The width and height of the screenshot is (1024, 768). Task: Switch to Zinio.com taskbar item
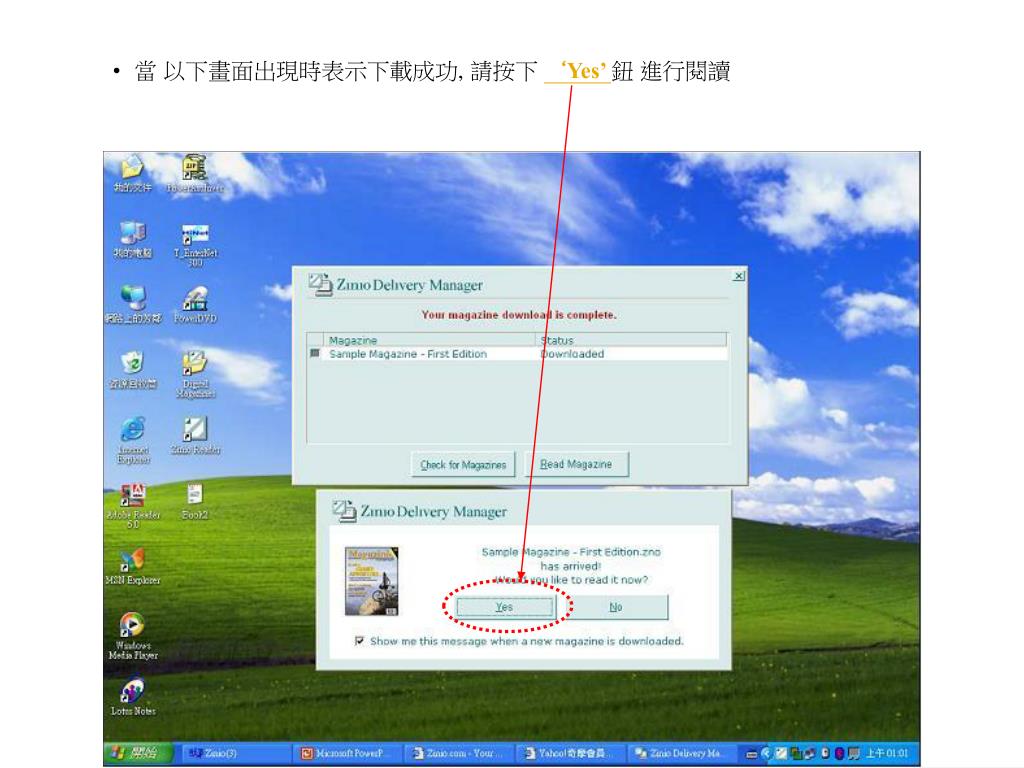[x=459, y=753]
